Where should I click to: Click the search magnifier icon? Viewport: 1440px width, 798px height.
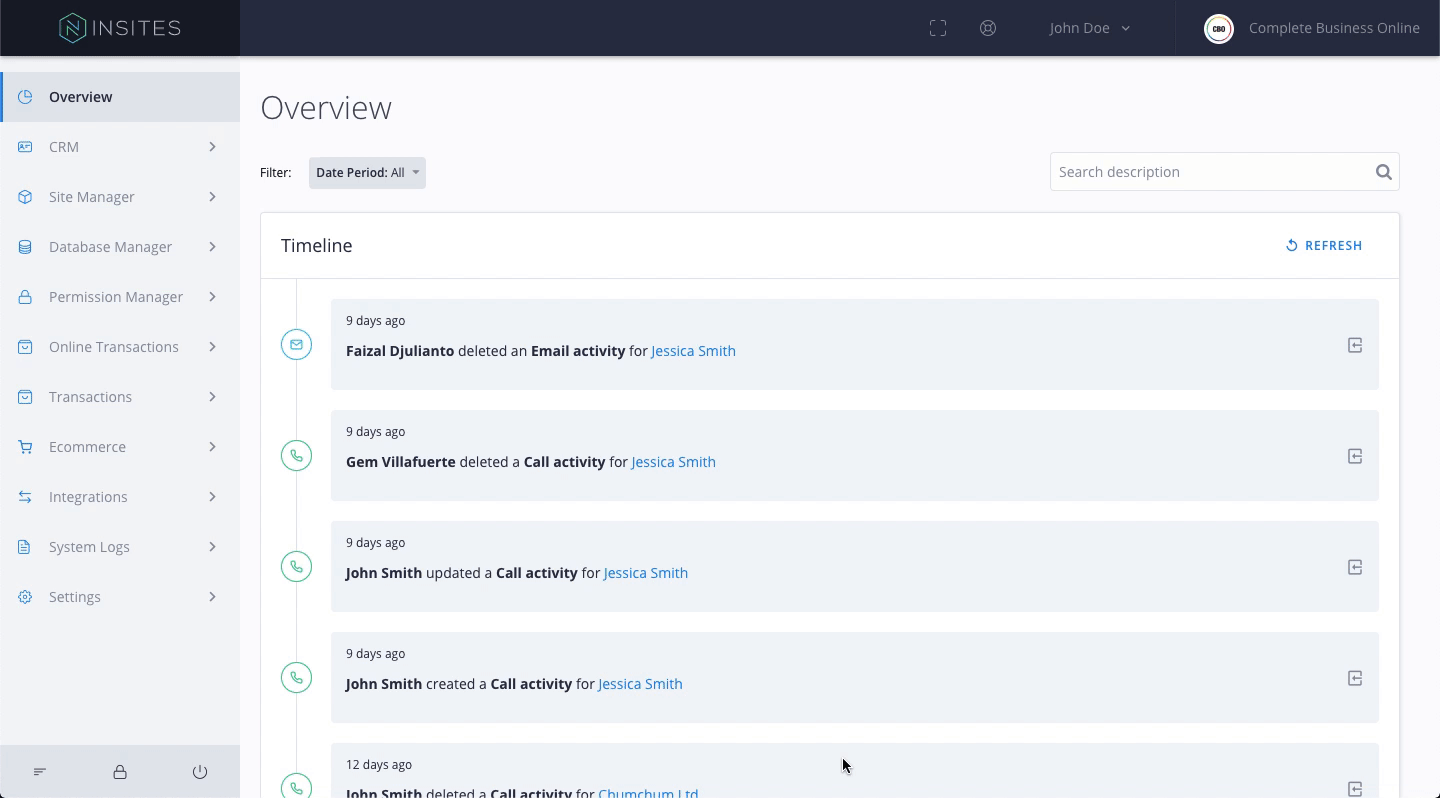(1383, 172)
